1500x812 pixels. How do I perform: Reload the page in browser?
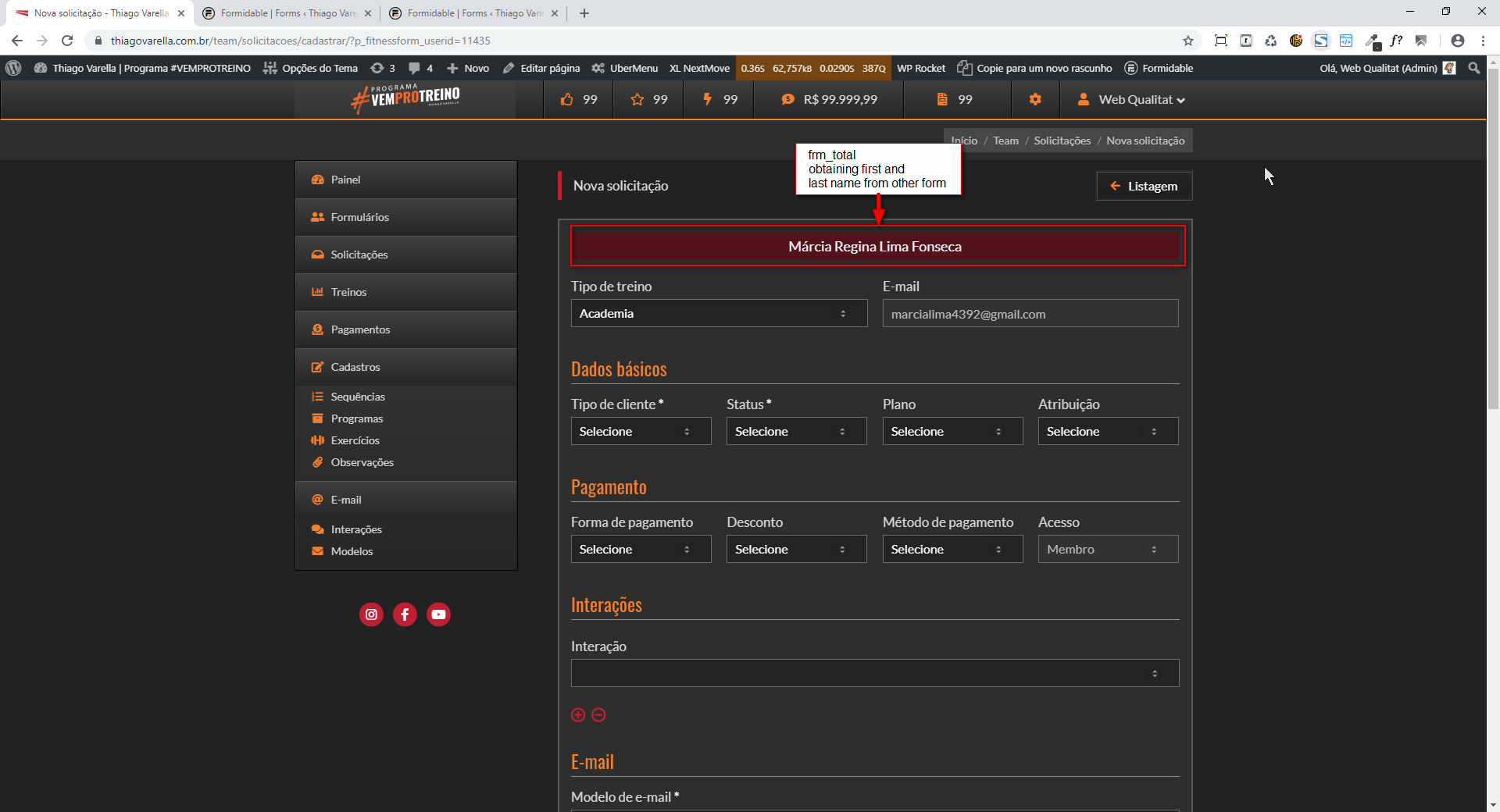click(x=67, y=41)
